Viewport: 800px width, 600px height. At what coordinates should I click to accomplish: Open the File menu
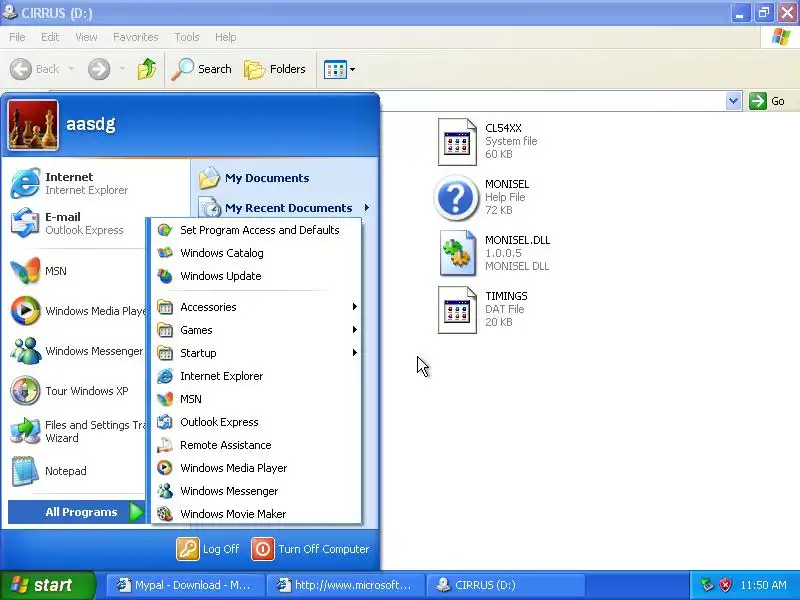click(x=17, y=37)
